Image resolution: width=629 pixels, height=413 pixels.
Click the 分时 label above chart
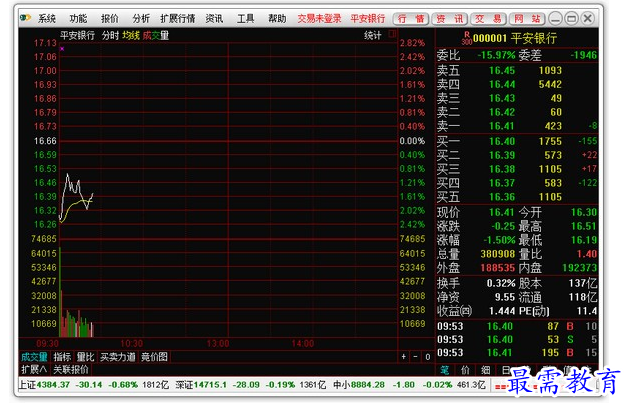pos(110,36)
